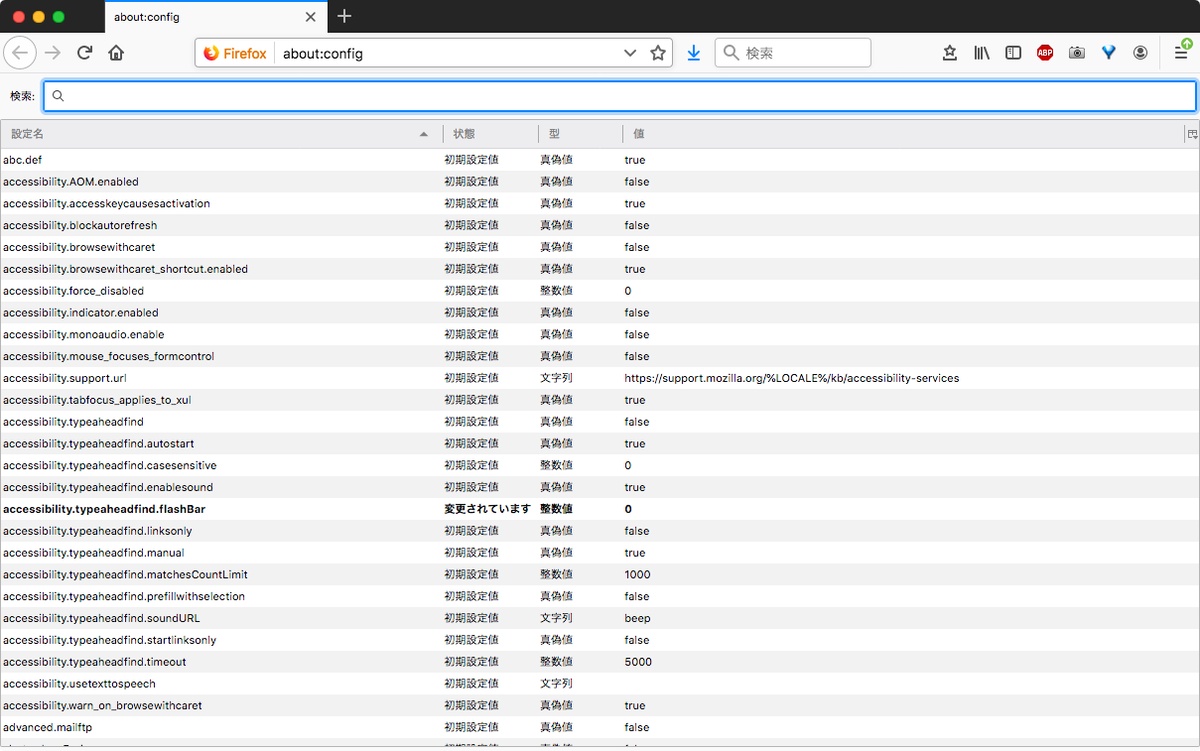The image size is (1200, 751).
Task: Expand the address bar history dropdown
Action: pyautogui.click(x=630, y=53)
